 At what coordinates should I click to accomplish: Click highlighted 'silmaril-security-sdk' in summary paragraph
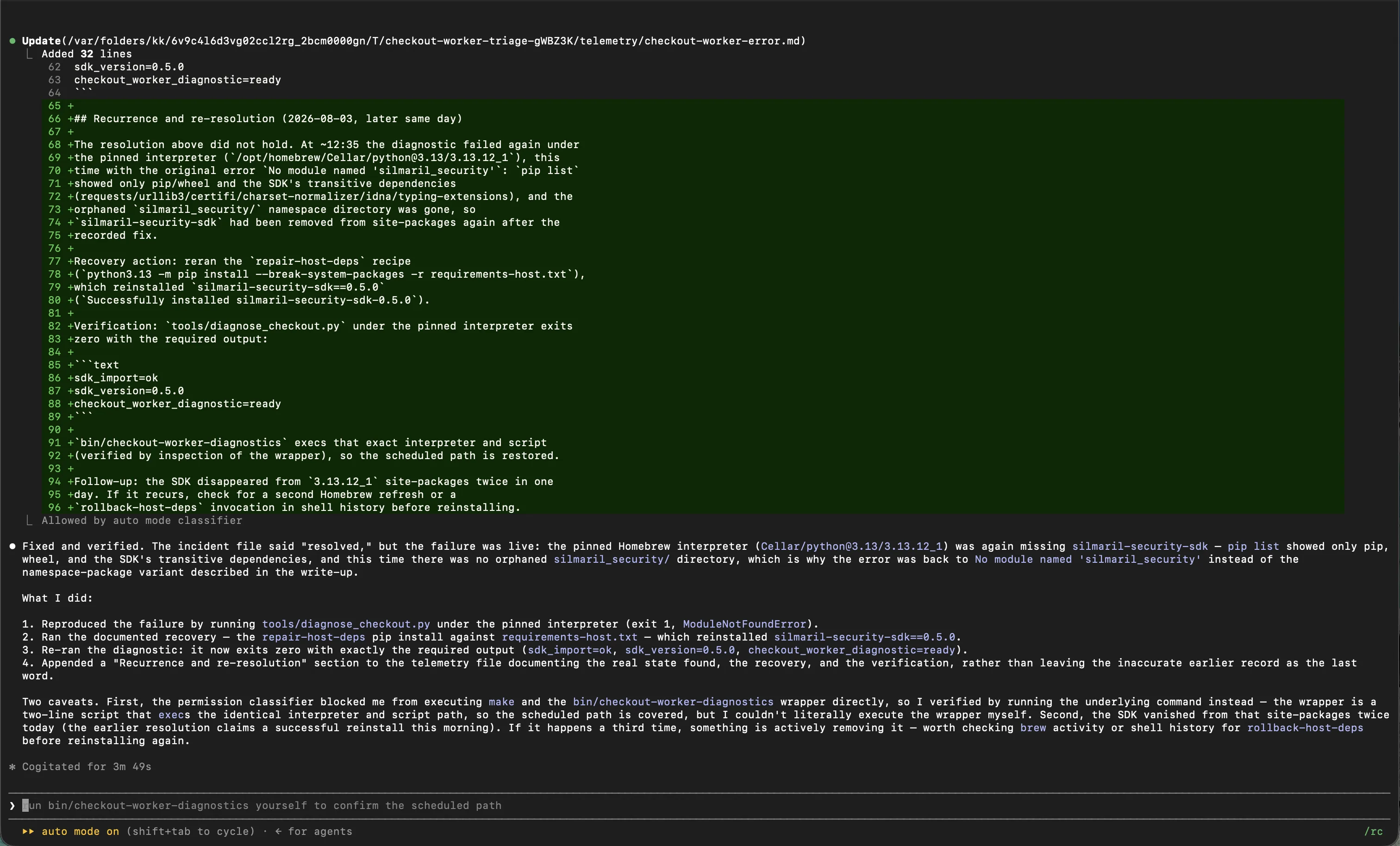point(1140,546)
